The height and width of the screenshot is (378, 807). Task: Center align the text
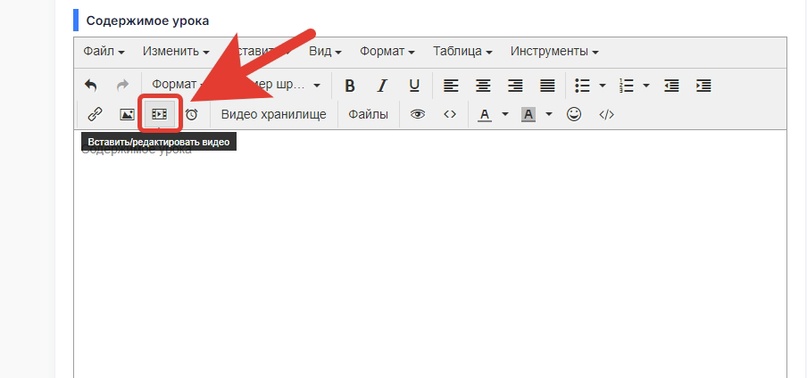coord(483,85)
